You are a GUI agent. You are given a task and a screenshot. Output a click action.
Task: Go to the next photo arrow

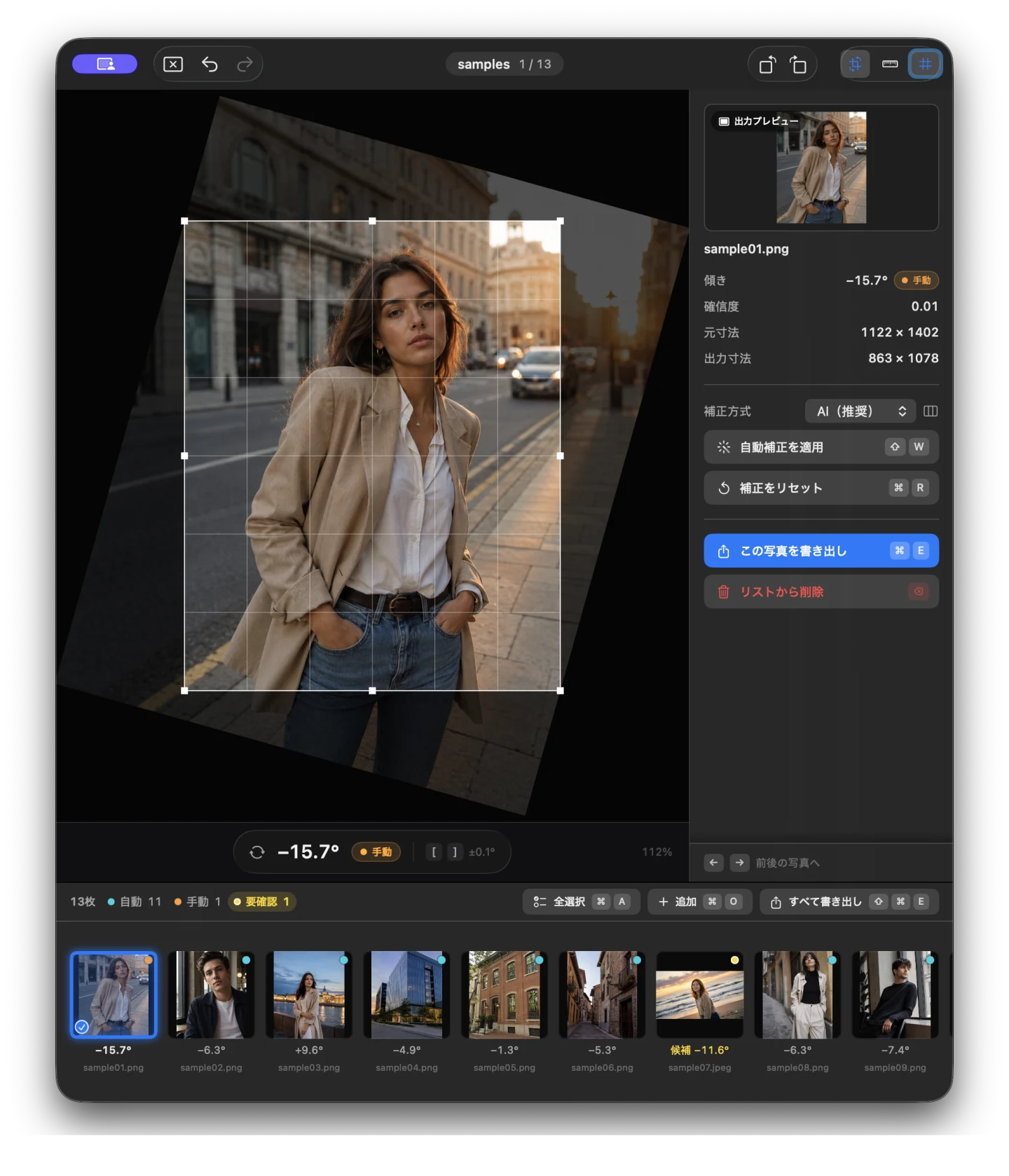point(739,862)
